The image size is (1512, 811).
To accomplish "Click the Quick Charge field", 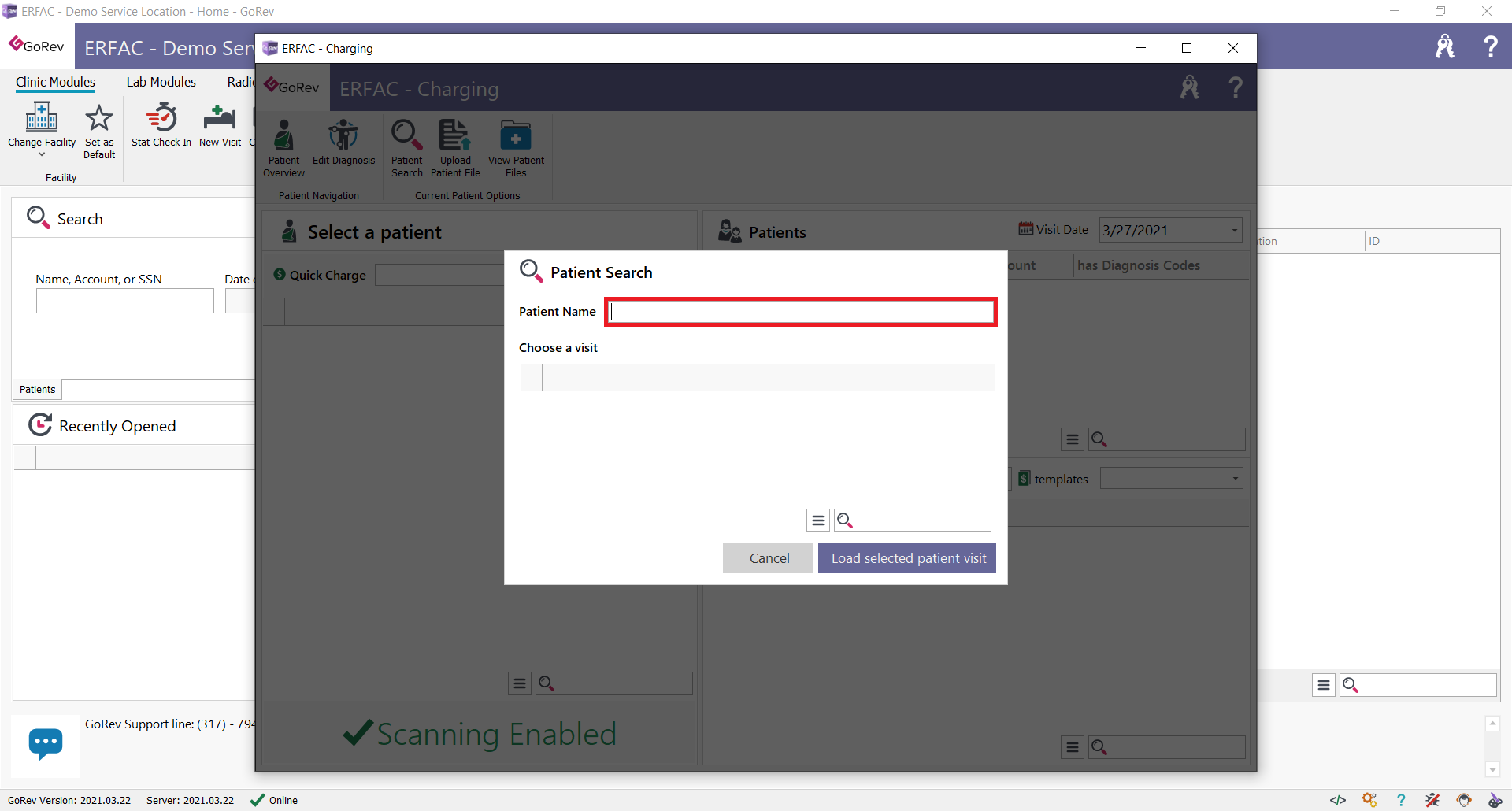I will 439,275.
